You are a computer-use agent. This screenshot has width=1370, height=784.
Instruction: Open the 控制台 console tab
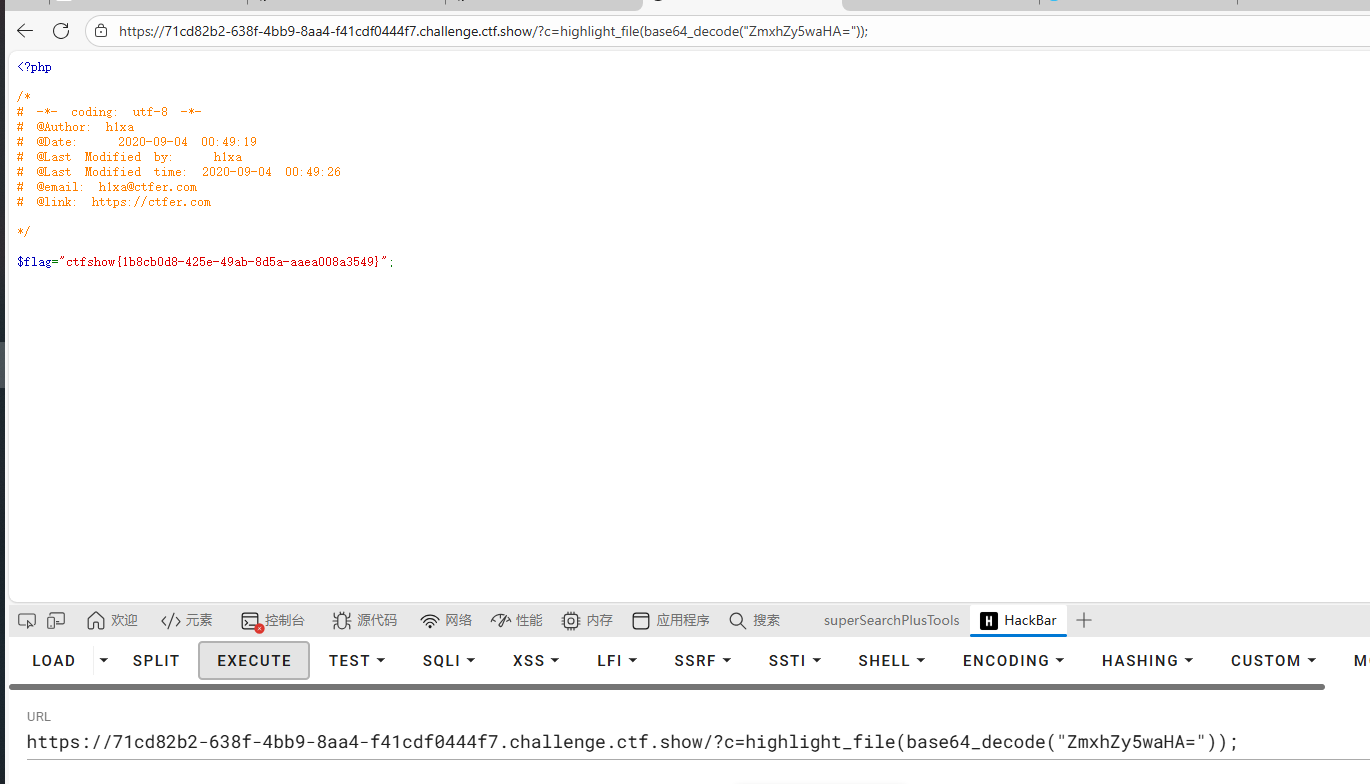(x=273, y=621)
